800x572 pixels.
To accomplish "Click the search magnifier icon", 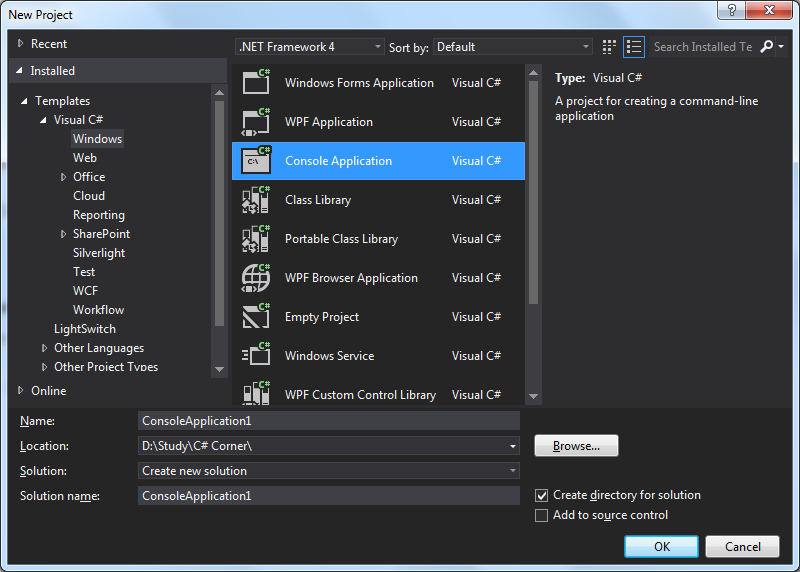I will point(767,47).
